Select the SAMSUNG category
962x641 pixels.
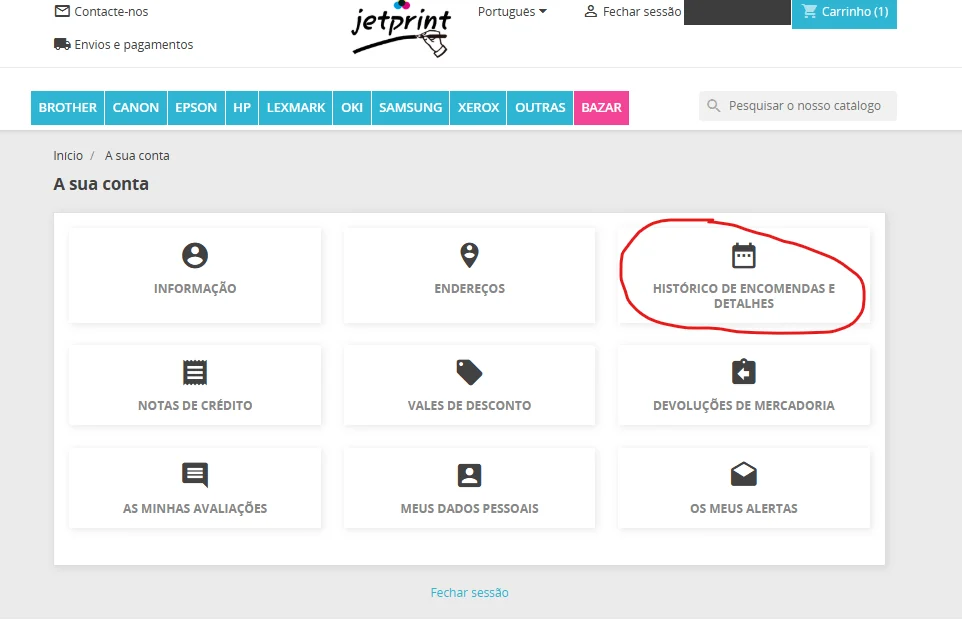tap(410, 108)
